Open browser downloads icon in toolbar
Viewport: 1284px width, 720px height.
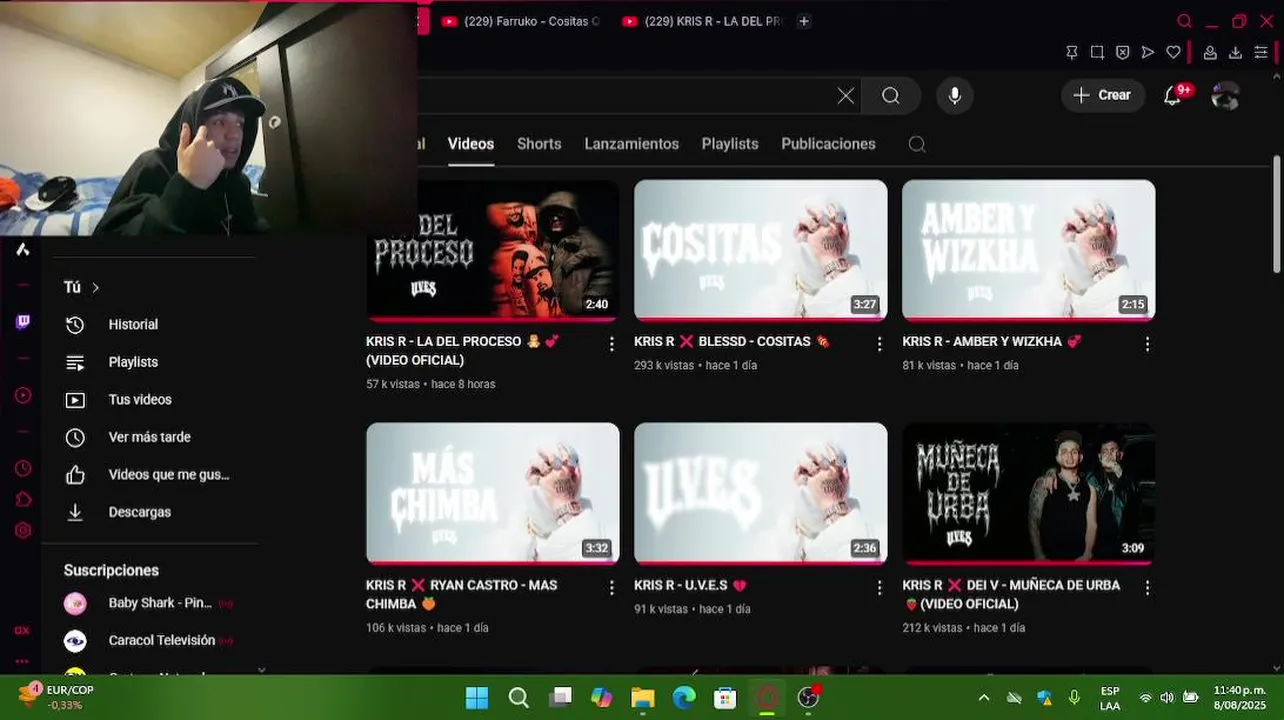1235,52
